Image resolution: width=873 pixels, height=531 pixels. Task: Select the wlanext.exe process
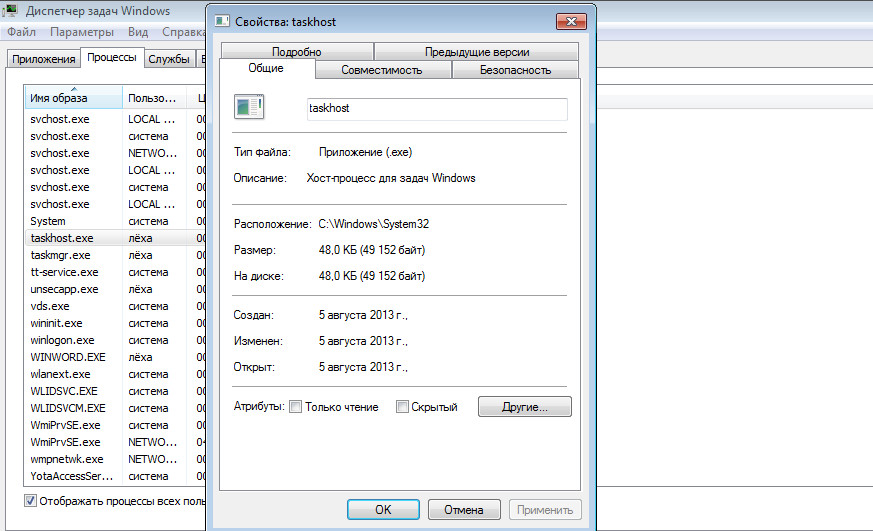tap(115, 374)
